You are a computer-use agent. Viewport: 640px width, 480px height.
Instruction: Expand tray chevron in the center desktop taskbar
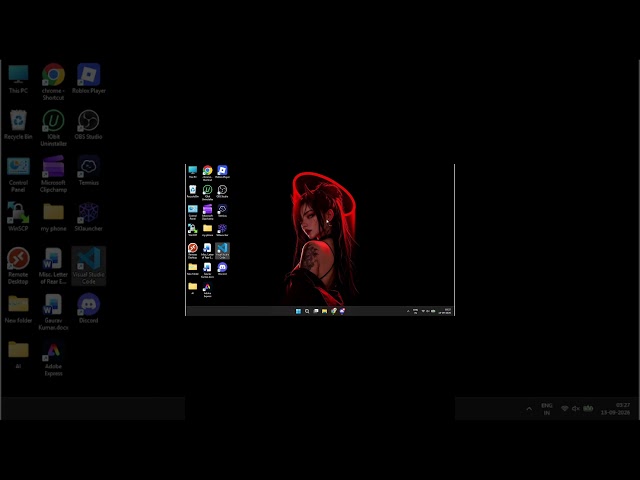tap(408, 311)
